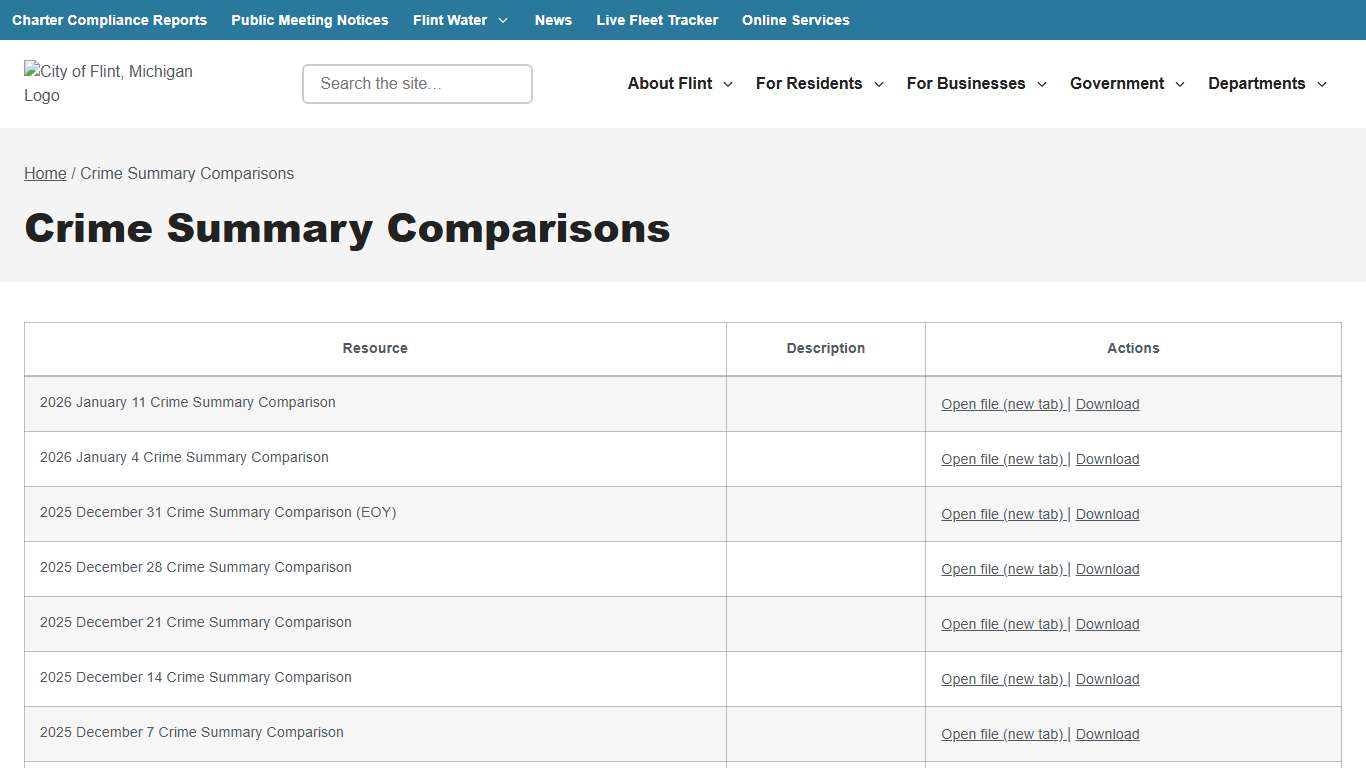Open the Live Fleet Tracker
Screen dimensions: 1366x768
click(x=657, y=20)
